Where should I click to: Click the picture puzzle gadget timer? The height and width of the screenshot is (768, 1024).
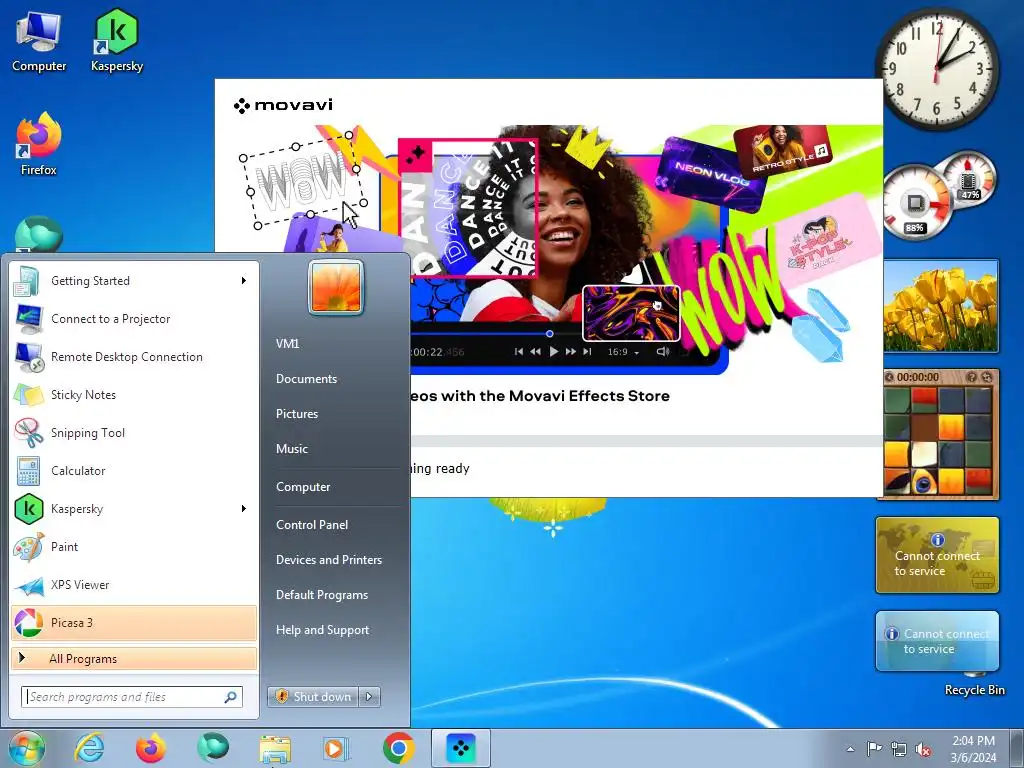pyautogui.click(x=918, y=377)
